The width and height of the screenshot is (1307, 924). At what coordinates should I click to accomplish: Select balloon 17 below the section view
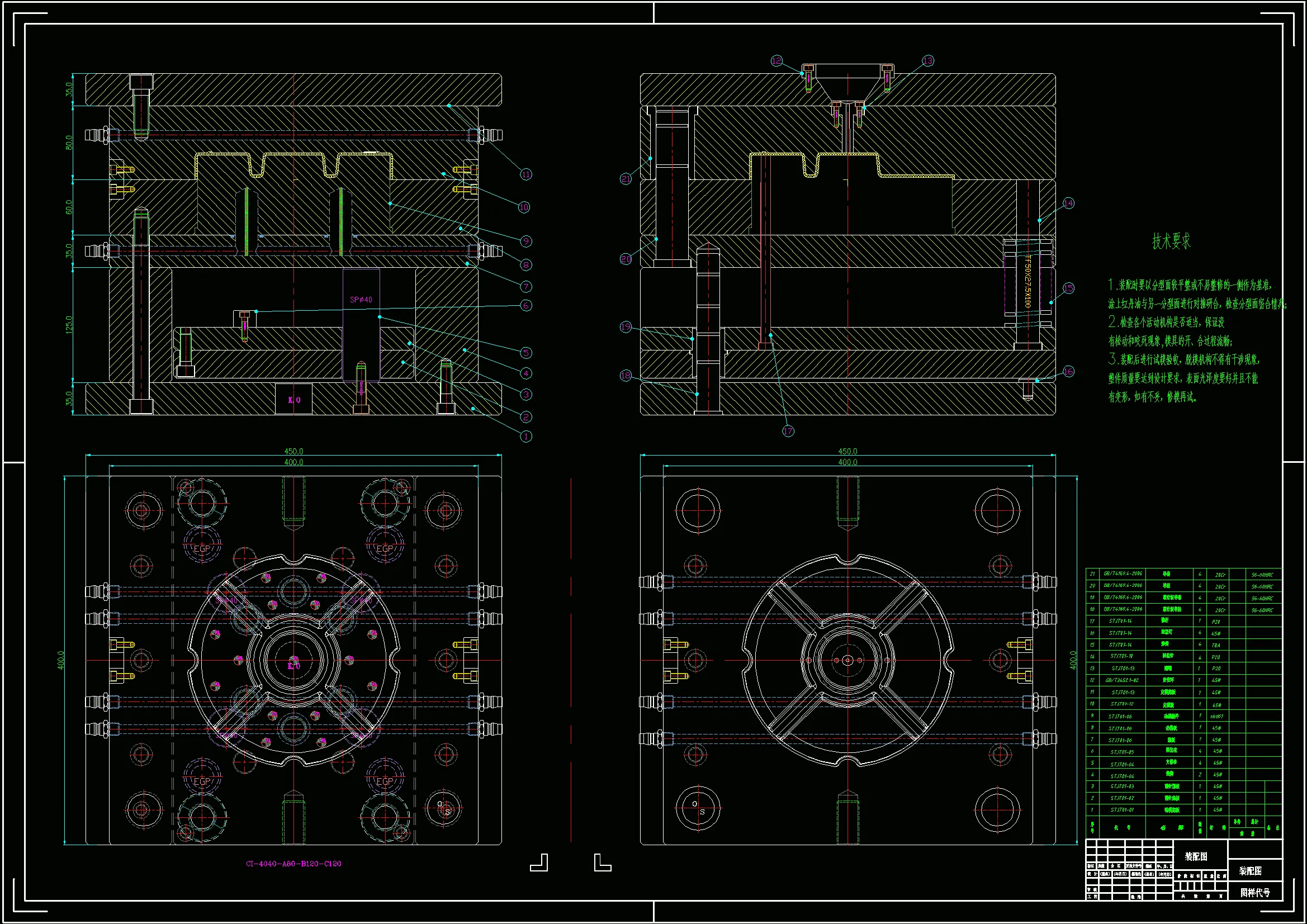788,431
